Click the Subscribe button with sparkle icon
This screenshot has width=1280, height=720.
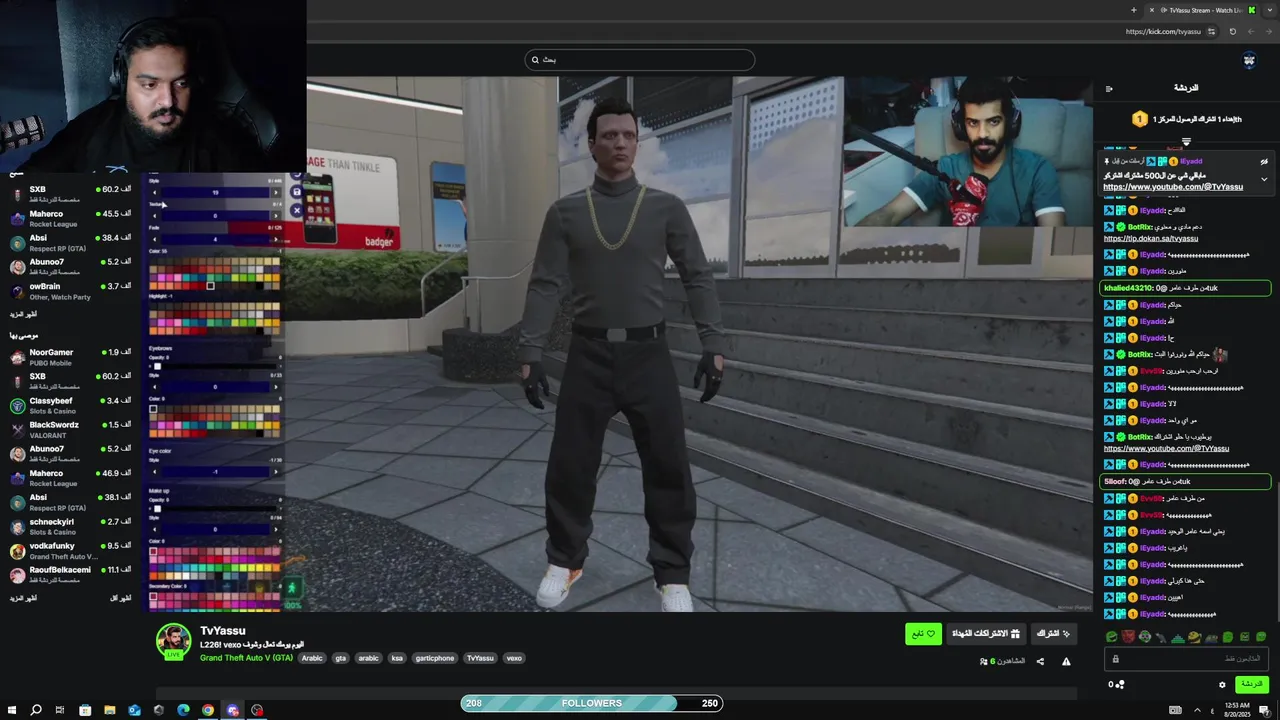pyautogui.click(x=1053, y=634)
